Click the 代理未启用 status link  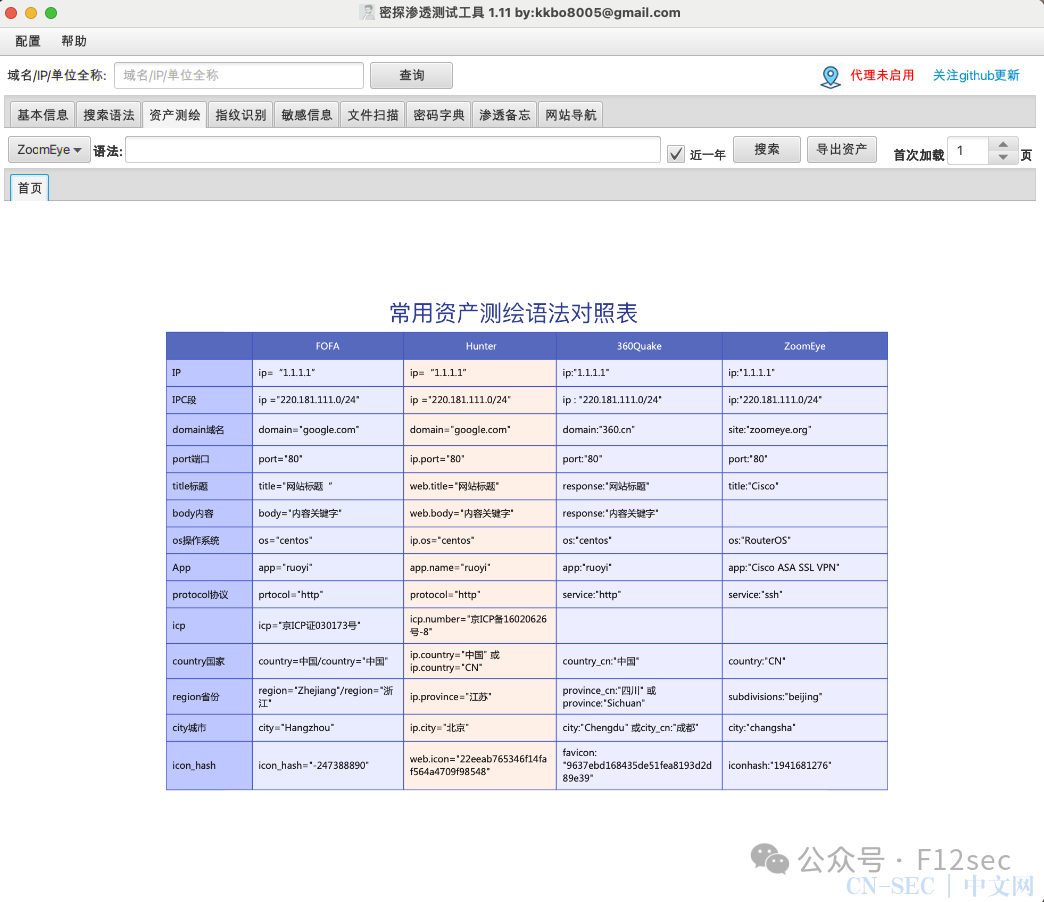882,75
